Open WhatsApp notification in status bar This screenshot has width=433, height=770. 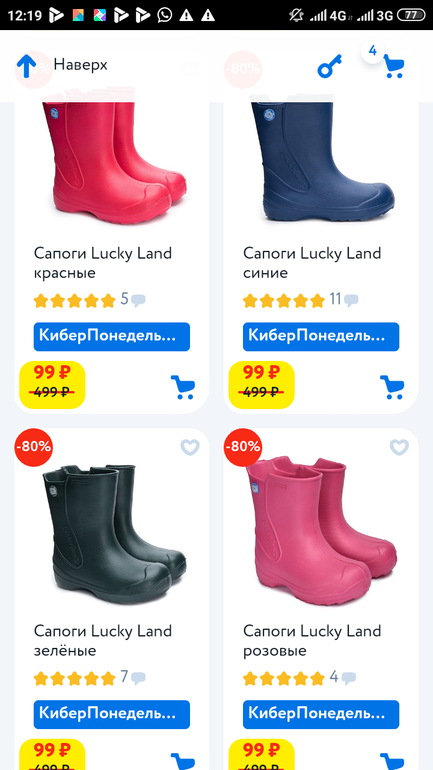click(165, 15)
